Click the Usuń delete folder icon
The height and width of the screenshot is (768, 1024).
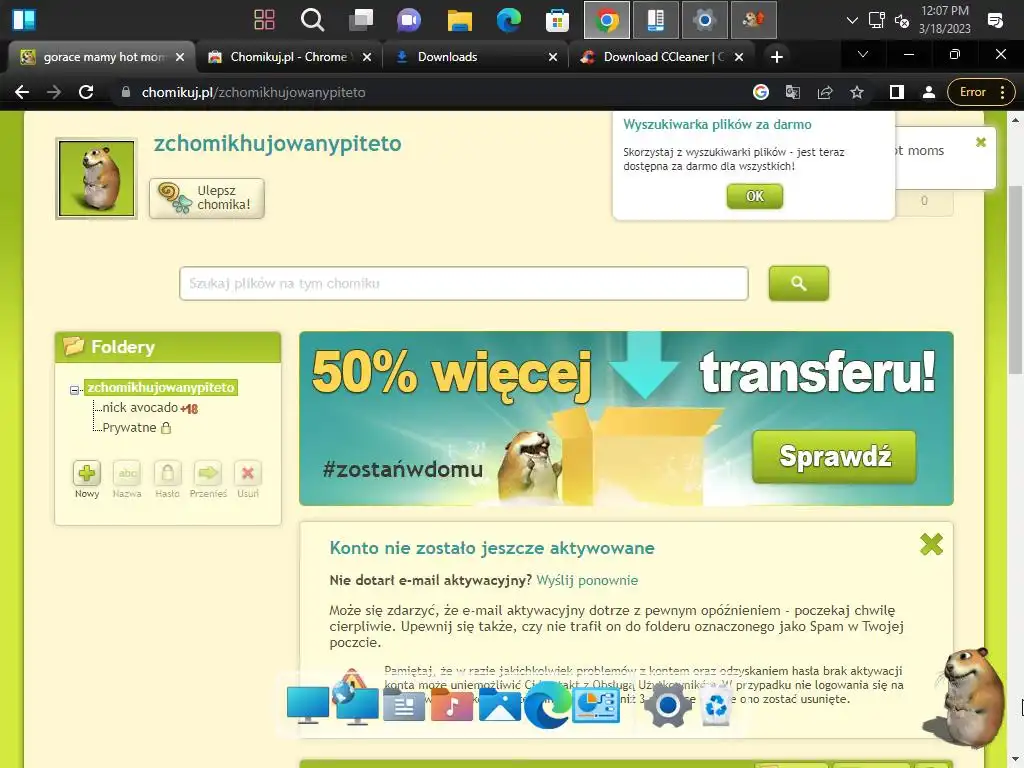tap(248, 480)
